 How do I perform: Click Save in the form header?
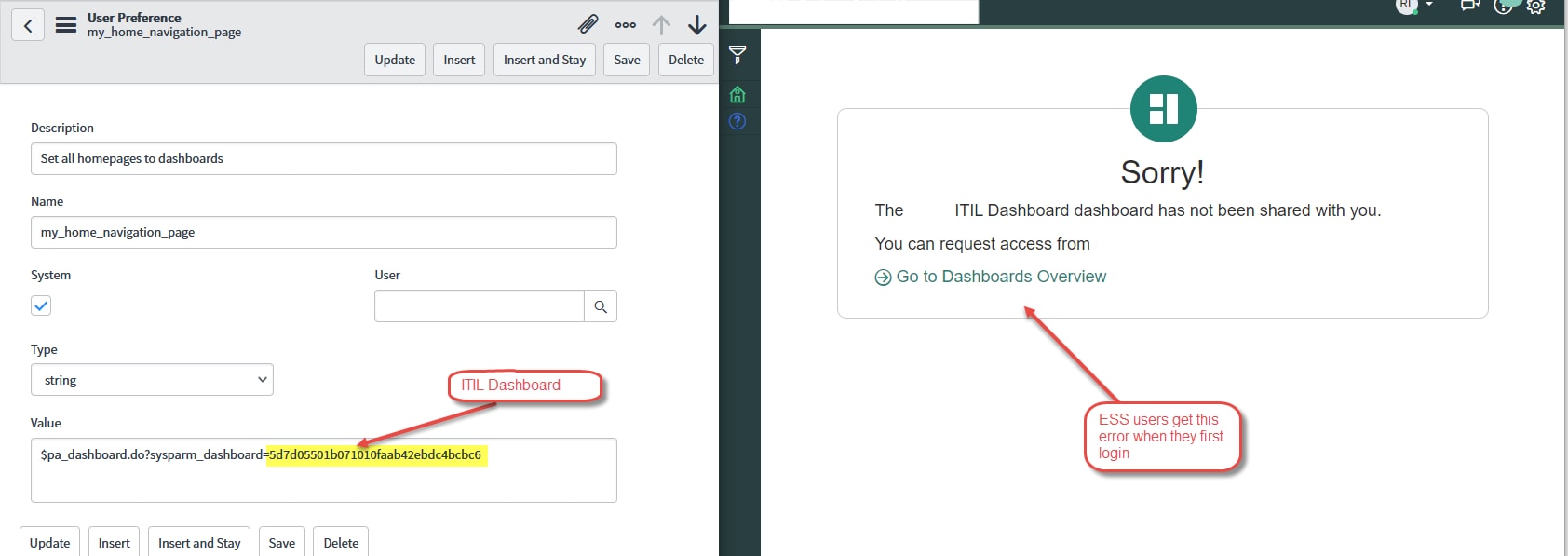(x=628, y=60)
